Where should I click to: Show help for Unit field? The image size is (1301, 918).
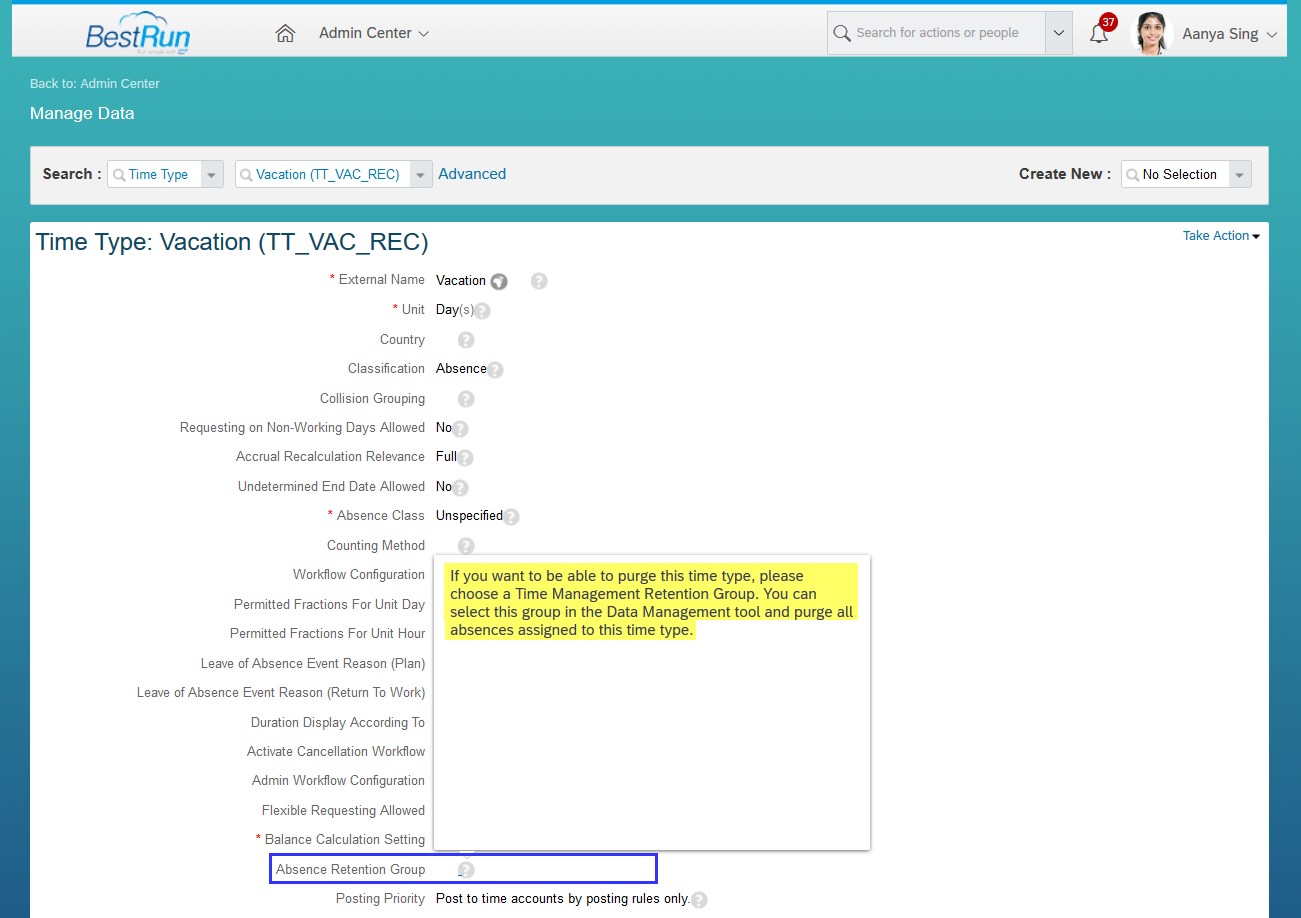[482, 311]
